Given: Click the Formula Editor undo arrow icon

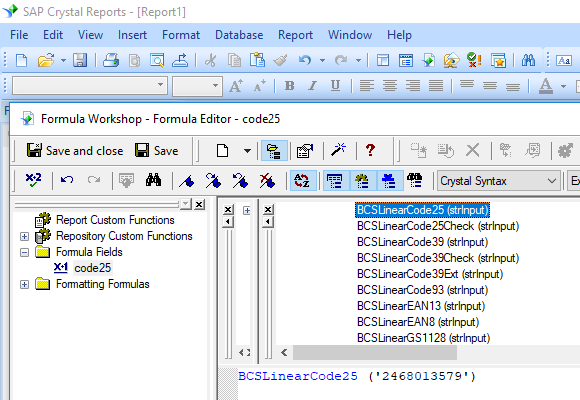Looking at the screenshot, I should (67, 180).
